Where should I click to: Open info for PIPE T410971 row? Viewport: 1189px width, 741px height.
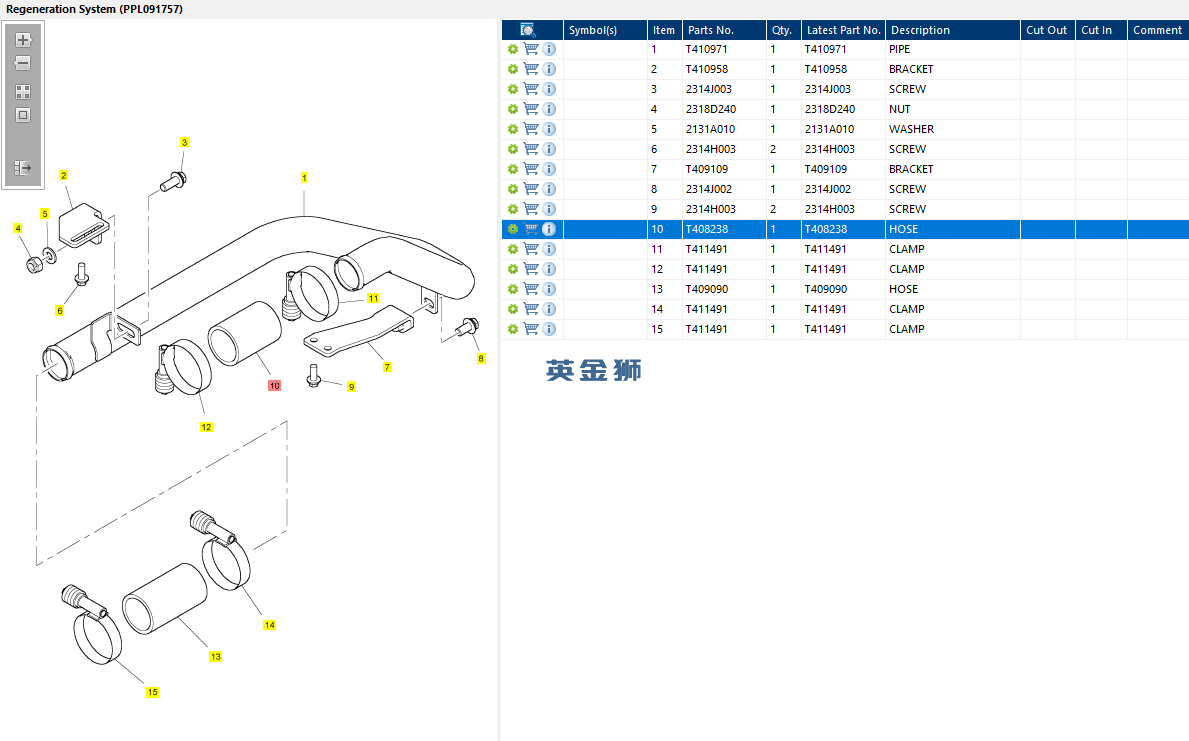pyautogui.click(x=549, y=49)
